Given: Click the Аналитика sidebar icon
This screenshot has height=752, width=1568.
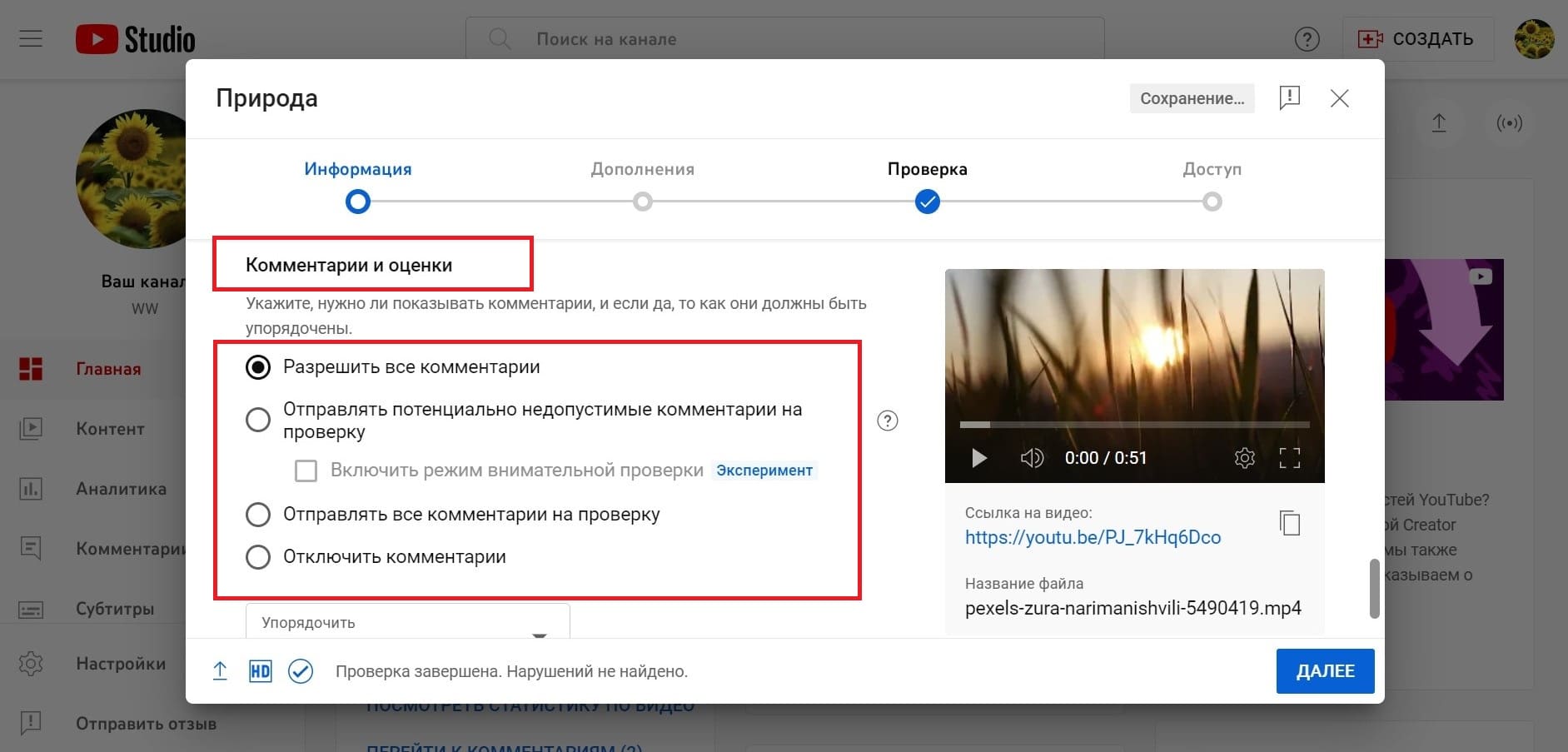Looking at the screenshot, I should tap(31, 489).
